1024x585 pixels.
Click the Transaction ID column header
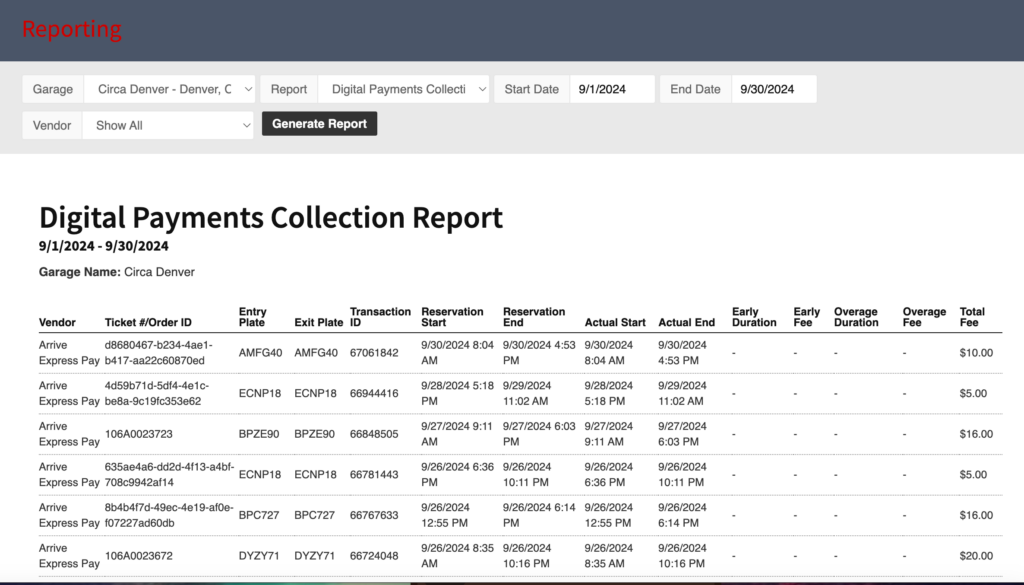point(380,317)
